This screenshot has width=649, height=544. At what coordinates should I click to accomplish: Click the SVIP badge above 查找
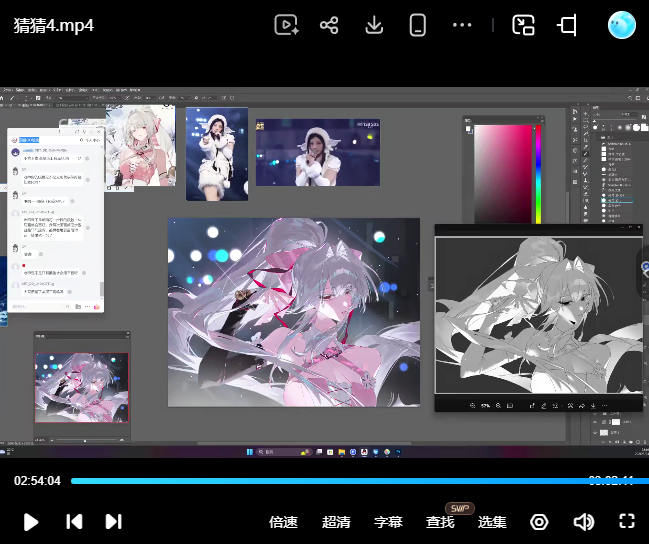pyautogui.click(x=459, y=508)
